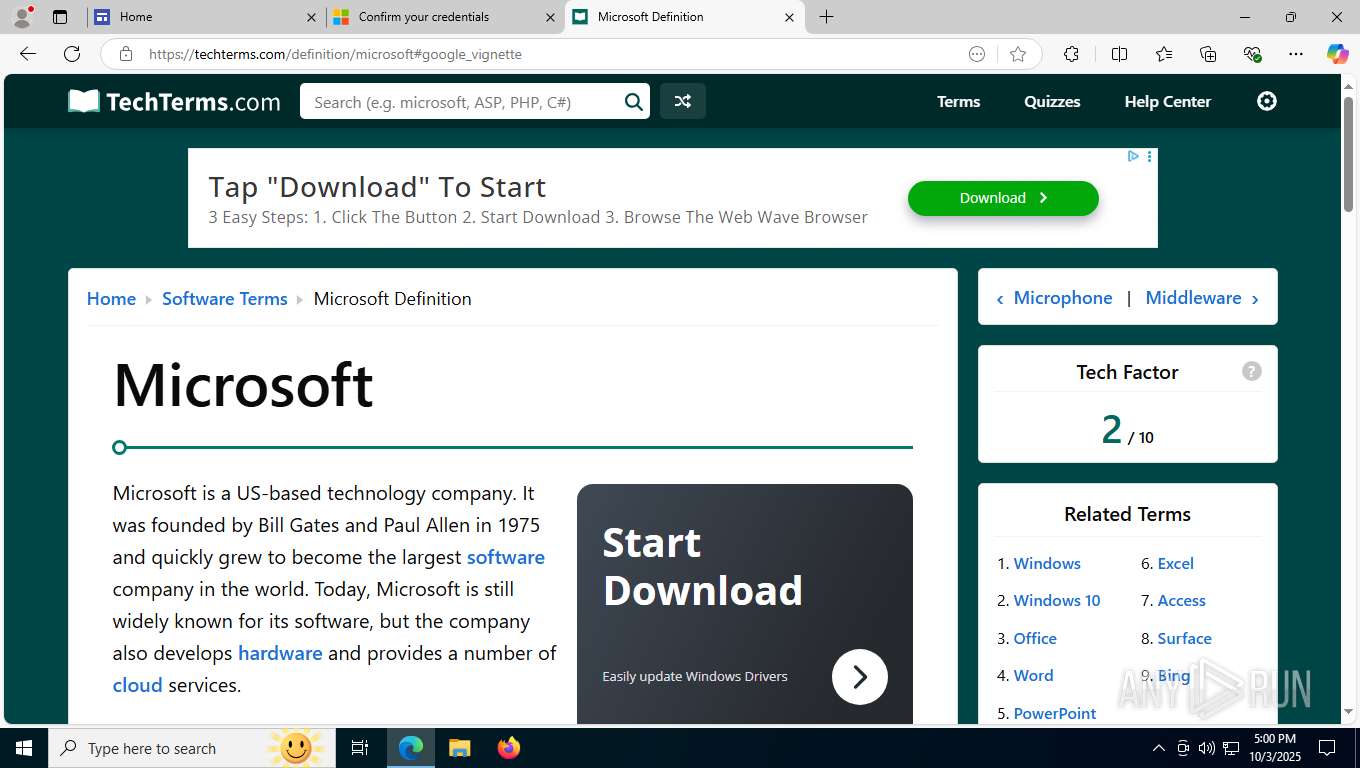Open related term PowerPoint
The image size is (1360, 768).
pyautogui.click(x=1055, y=713)
